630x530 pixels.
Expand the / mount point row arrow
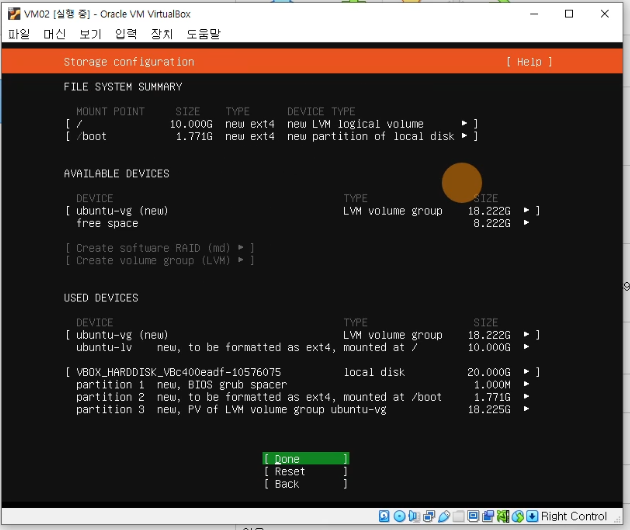pos(464,123)
